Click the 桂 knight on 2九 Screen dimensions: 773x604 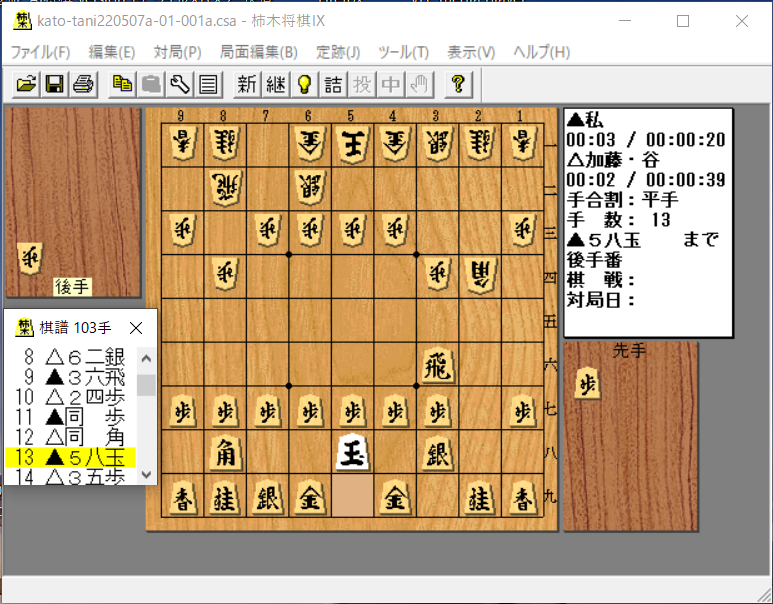tap(480, 498)
